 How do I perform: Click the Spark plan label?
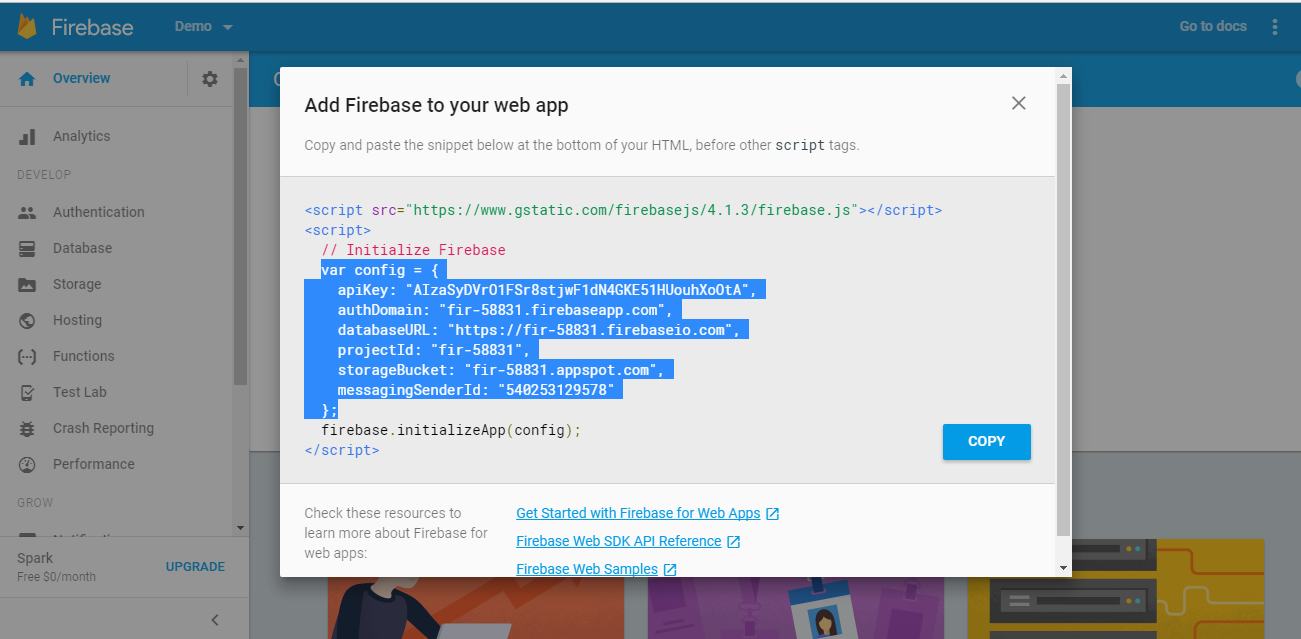coord(35,558)
